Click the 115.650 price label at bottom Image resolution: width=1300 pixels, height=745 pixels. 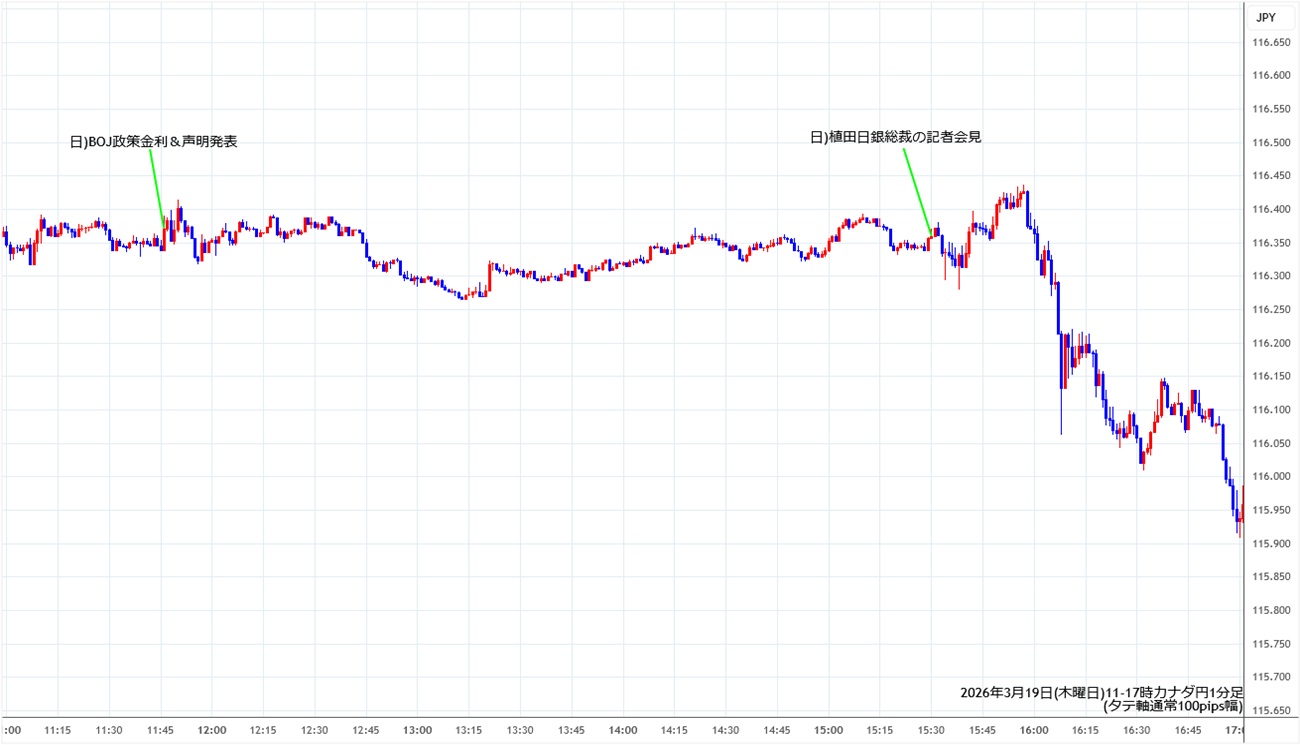click(1271, 710)
